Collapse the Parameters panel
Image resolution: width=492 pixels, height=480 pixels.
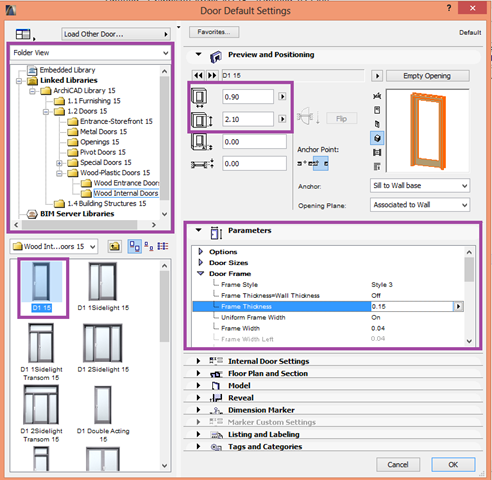coord(199,230)
